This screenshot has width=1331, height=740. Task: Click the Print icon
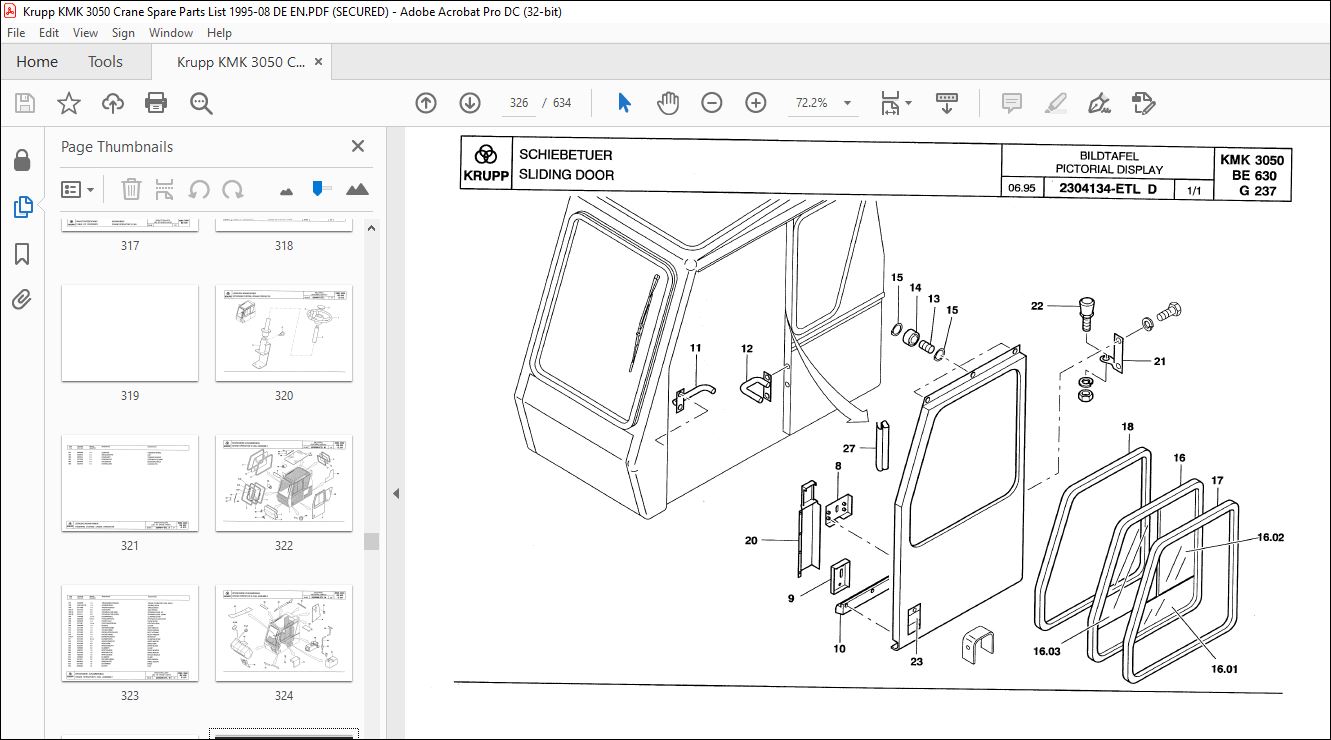tap(156, 103)
